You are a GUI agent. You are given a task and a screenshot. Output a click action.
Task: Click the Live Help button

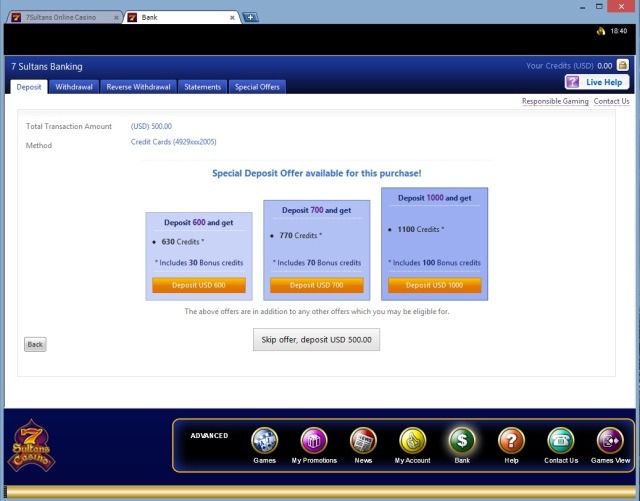click(x=597, y=82)
